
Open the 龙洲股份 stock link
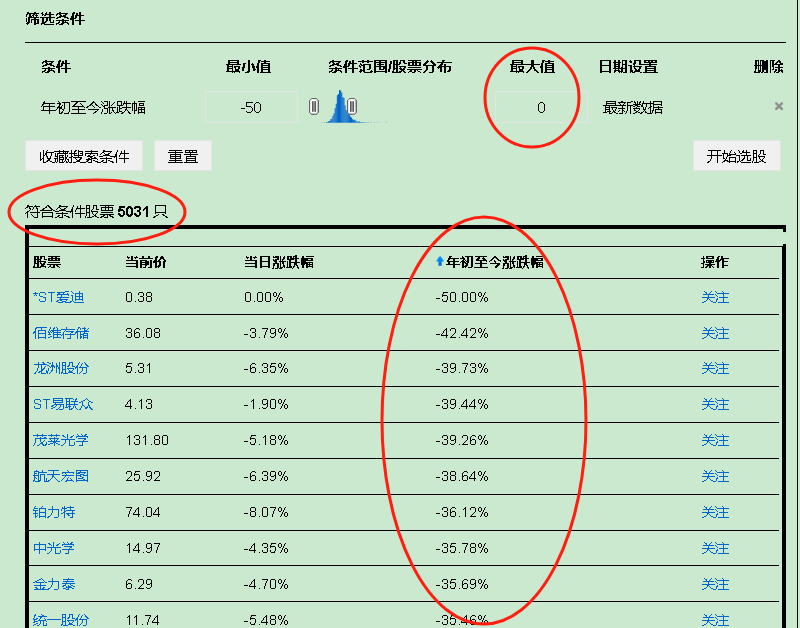61,368
